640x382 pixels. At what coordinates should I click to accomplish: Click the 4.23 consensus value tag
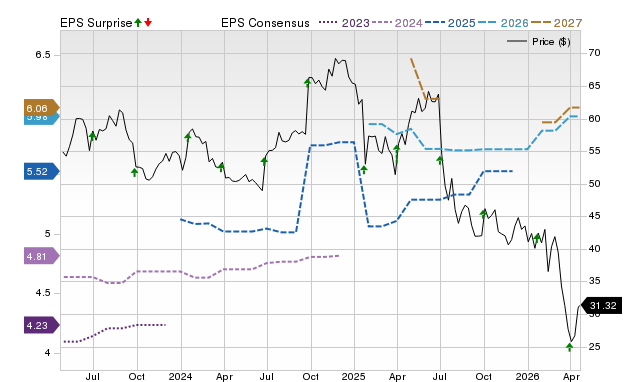coord(42,325)
